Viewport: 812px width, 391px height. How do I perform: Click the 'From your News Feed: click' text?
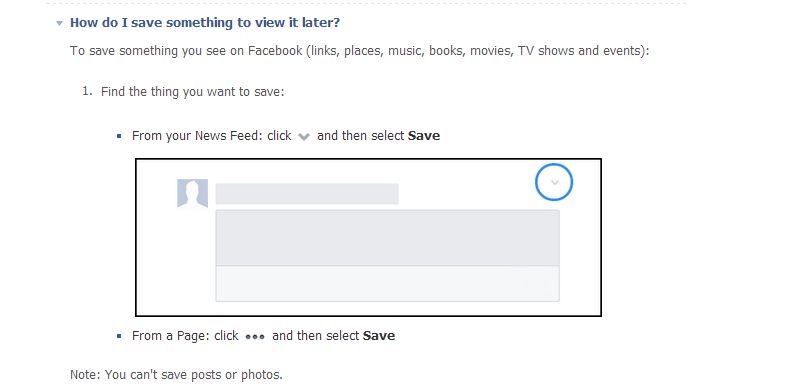[212, 136]
